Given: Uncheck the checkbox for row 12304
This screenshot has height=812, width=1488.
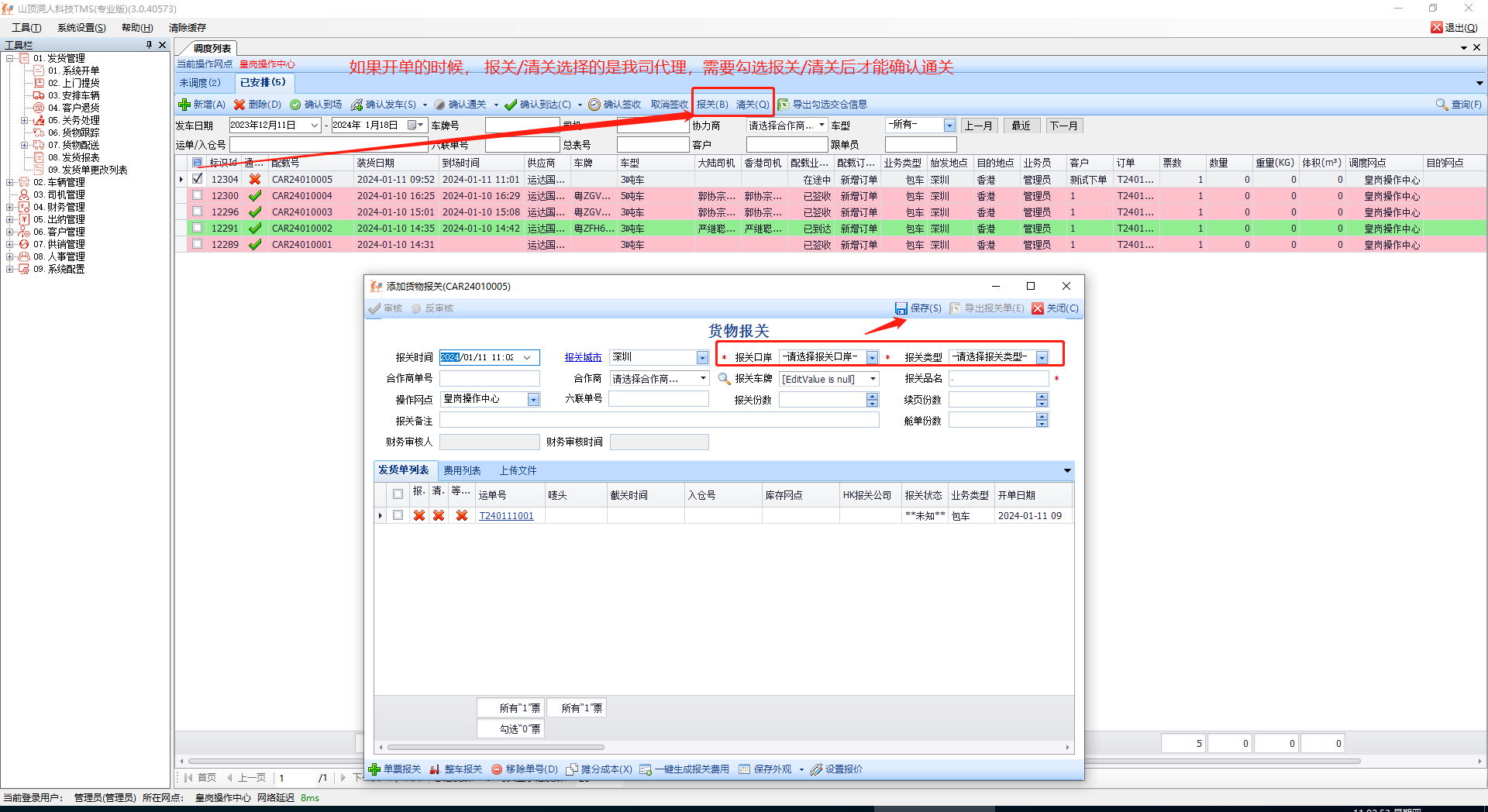Looking at the screenshot, I should tap(198, 179).
